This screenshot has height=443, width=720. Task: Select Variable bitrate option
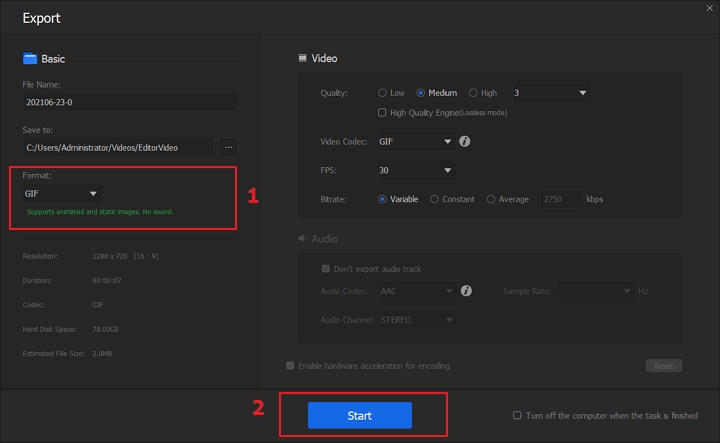[x=382, y=199]
